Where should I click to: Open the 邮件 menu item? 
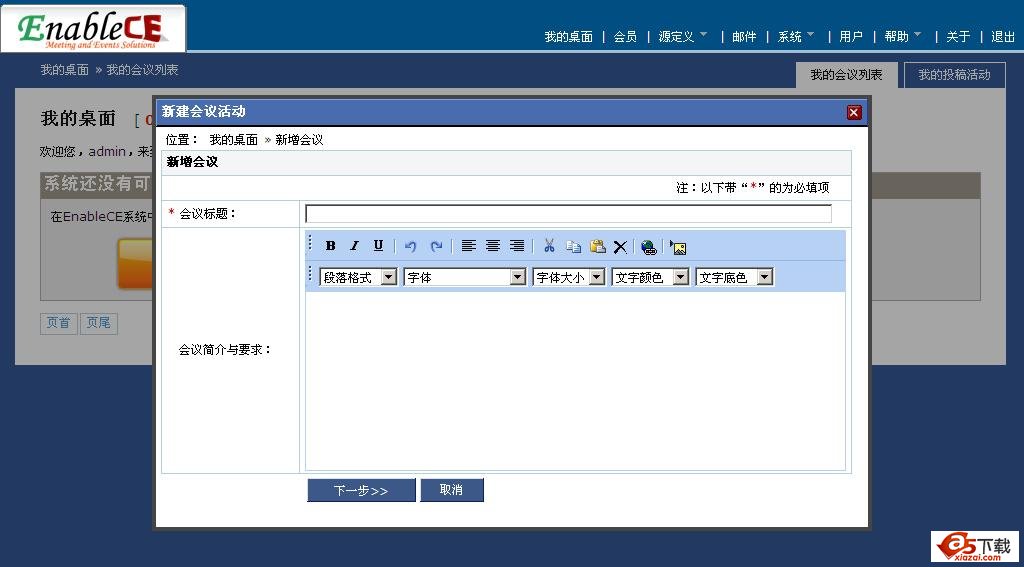point(744,37)
